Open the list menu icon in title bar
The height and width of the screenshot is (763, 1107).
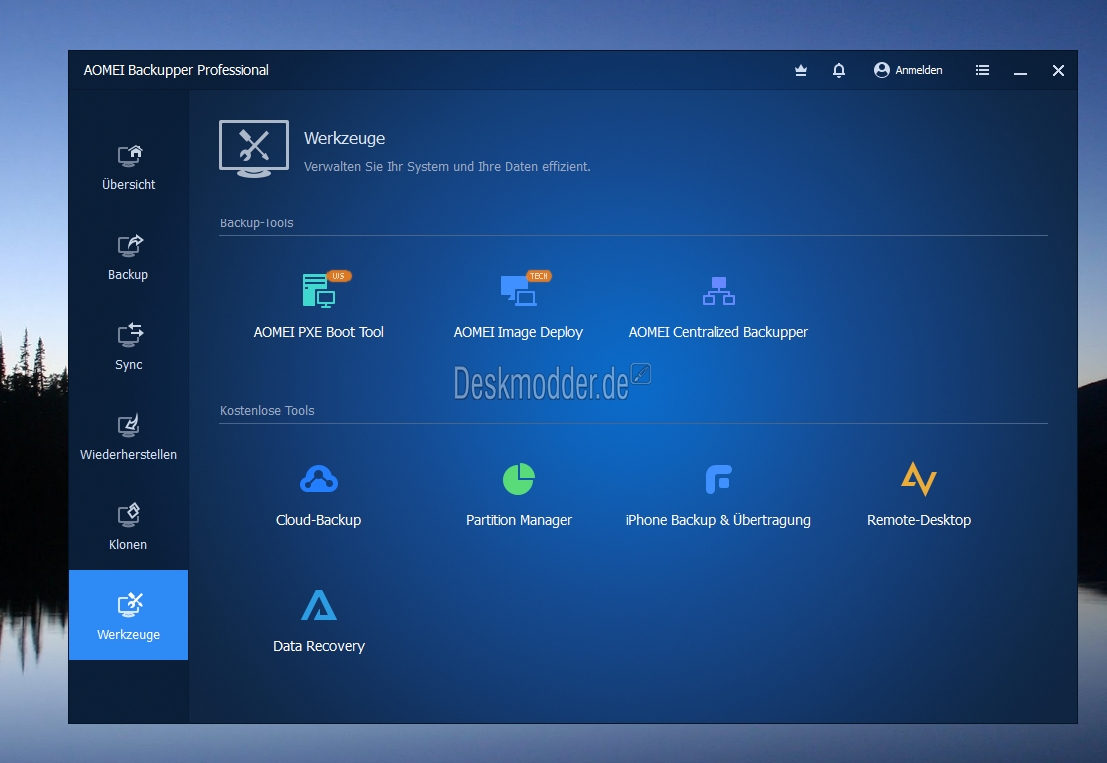pos(982,70)
